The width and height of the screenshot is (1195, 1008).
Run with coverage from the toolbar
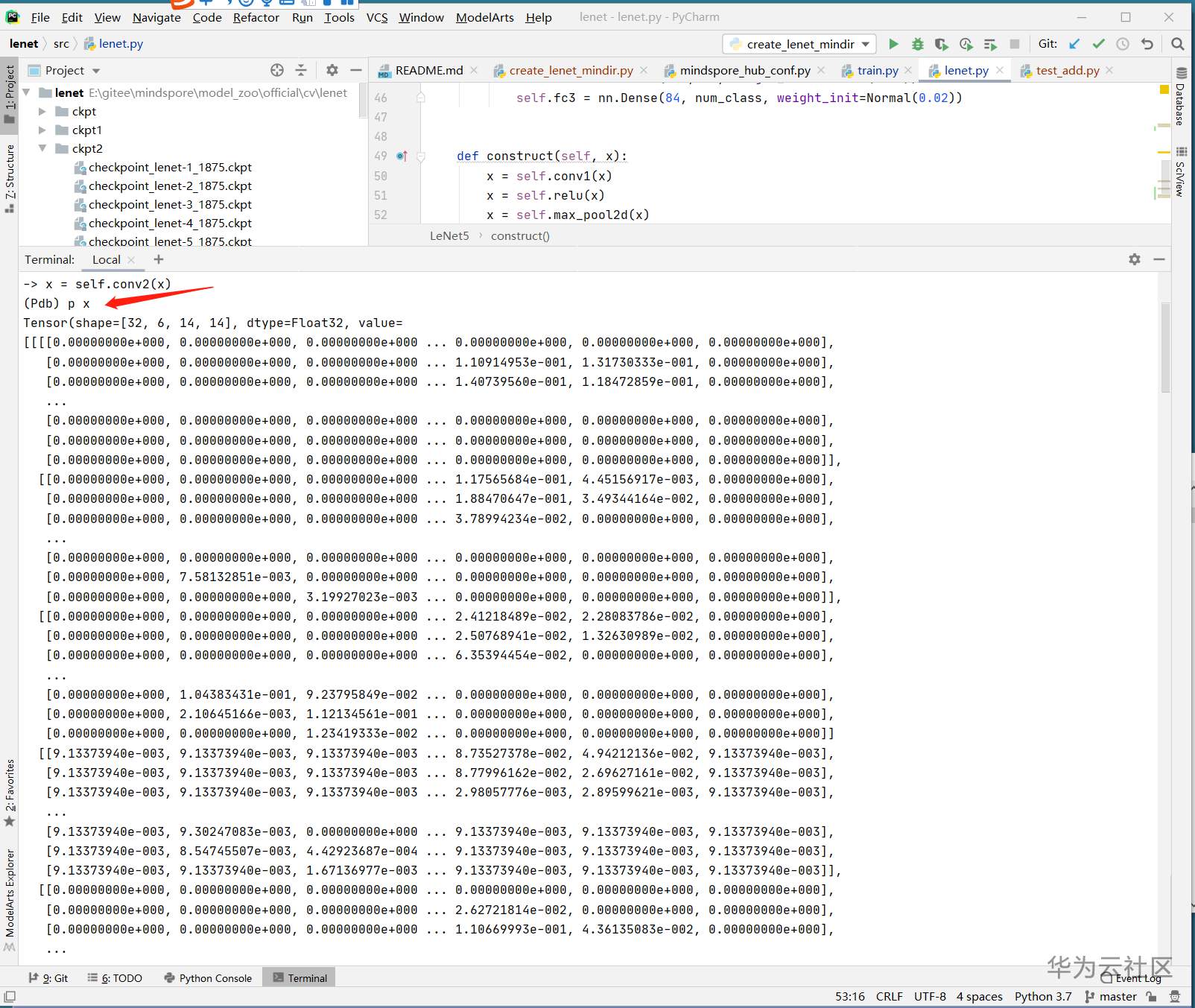tap(942, 44)
